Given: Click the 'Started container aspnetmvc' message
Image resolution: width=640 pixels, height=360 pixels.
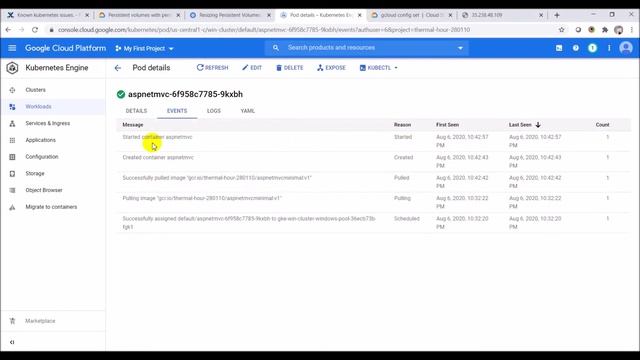Looking at the screenshot, I should pyautogui.click(x=157, y=137).
